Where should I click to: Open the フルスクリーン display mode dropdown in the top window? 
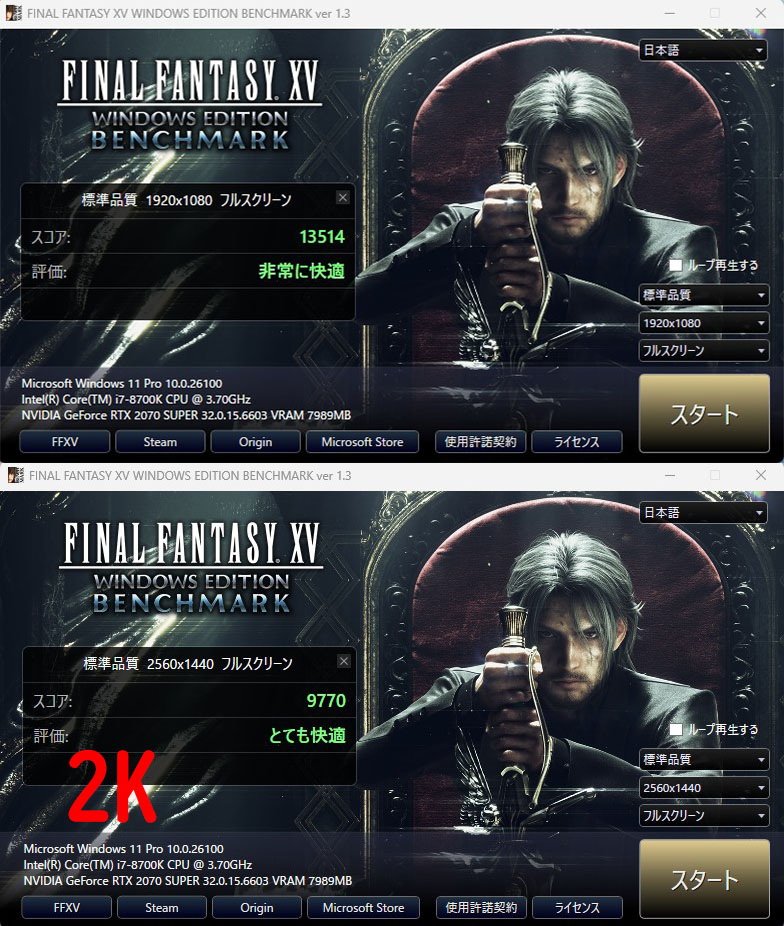704,351
